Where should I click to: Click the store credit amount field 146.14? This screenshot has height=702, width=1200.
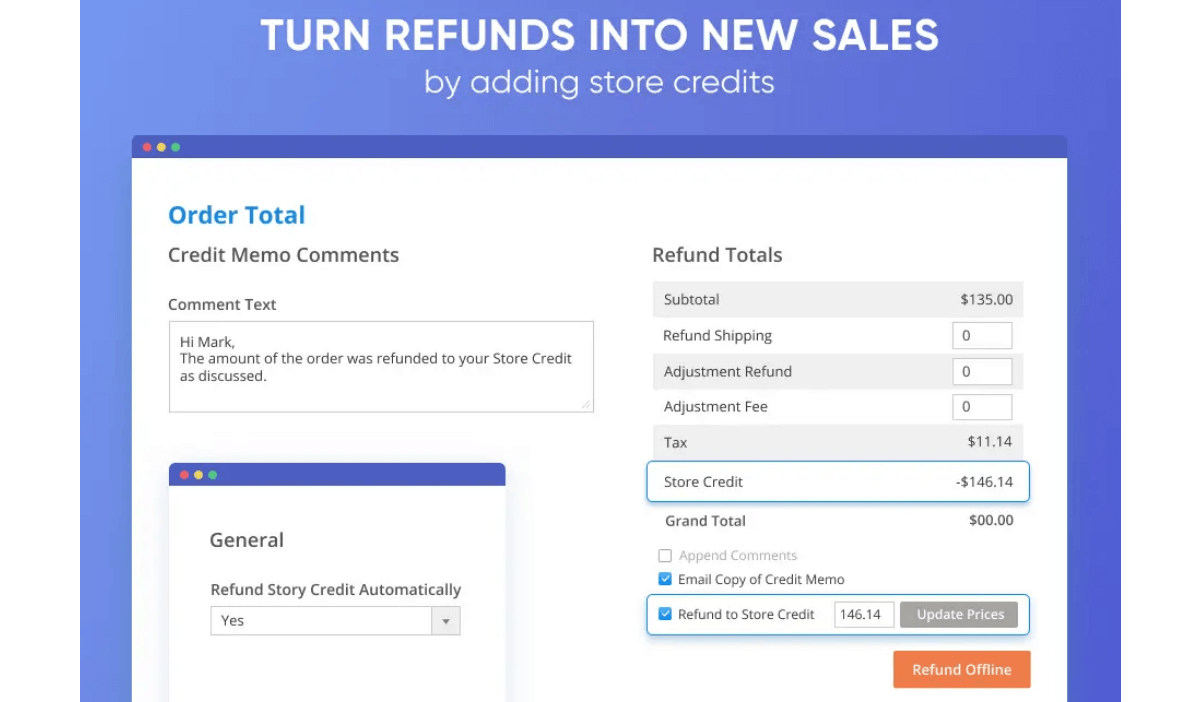(x=863, y=614)
